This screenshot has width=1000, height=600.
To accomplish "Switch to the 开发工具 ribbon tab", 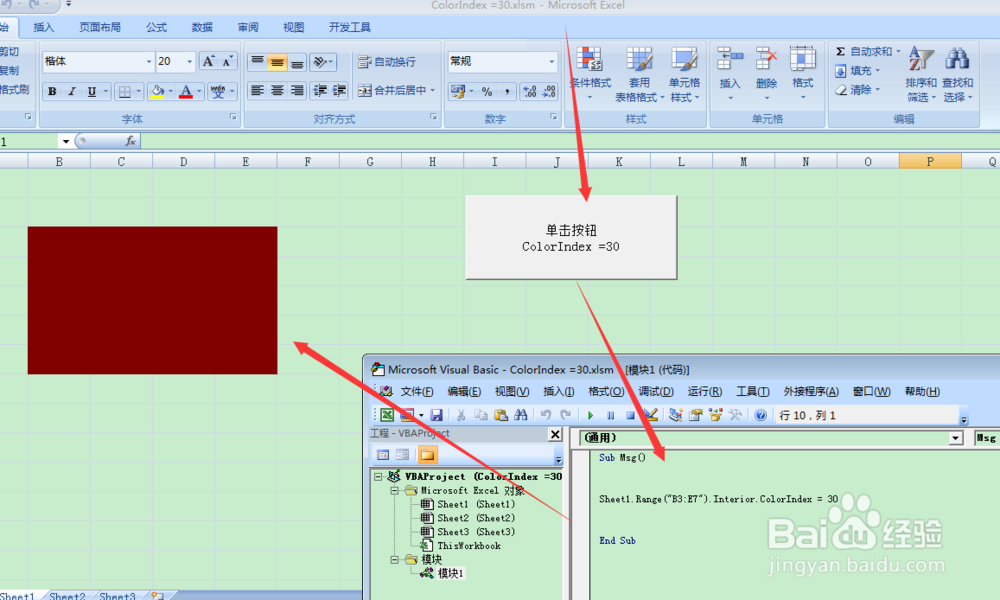I will [x=349, y=27].
